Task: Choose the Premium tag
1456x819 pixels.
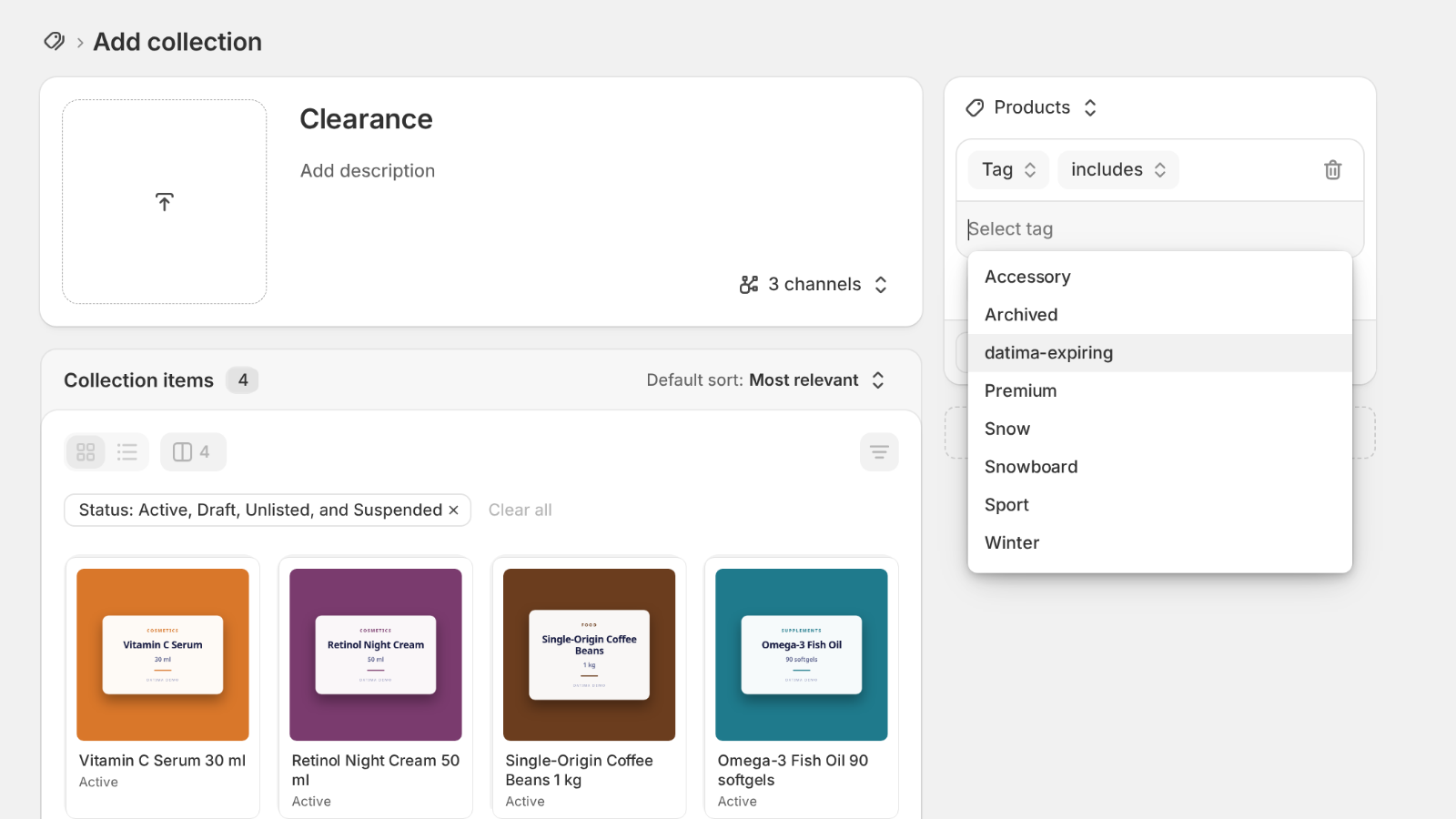Action: (1159, 391)
